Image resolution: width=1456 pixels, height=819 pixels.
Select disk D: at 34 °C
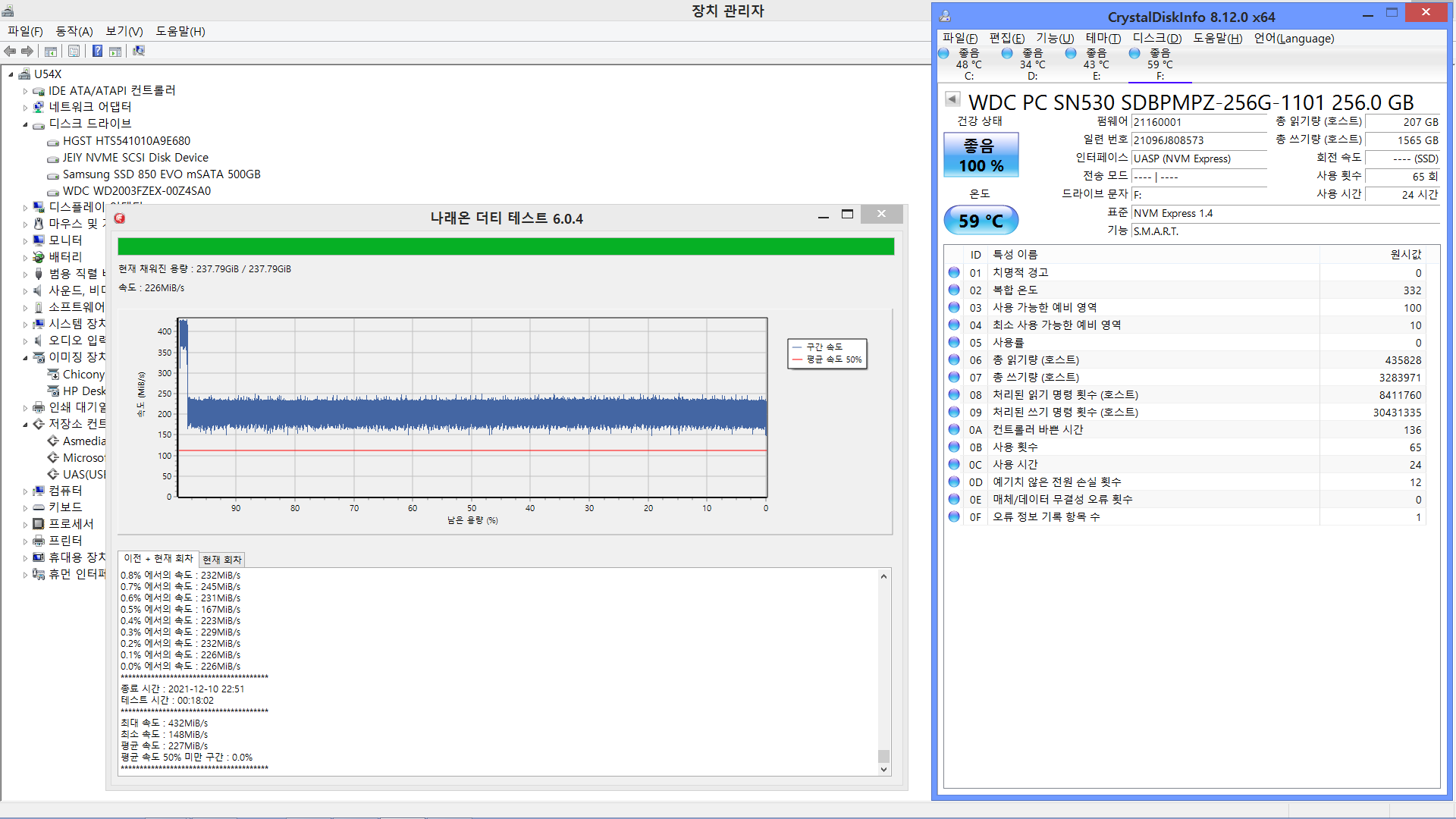(x=1033, y=64)
